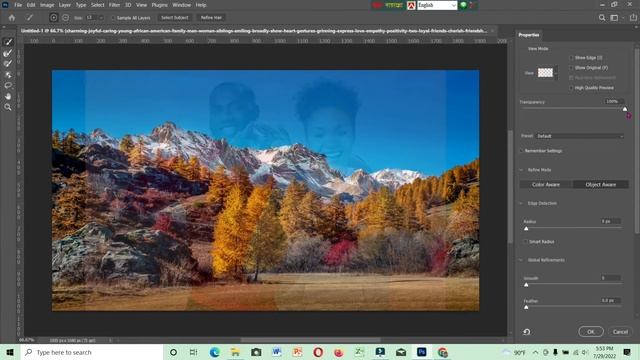640x360 pixels.
Task: Toggle the Show Original checkbox
Action: coord(571,68)
